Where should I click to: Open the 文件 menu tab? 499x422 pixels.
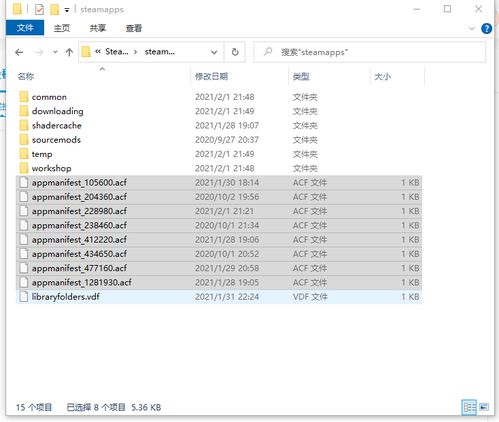[x=25, y=28]
